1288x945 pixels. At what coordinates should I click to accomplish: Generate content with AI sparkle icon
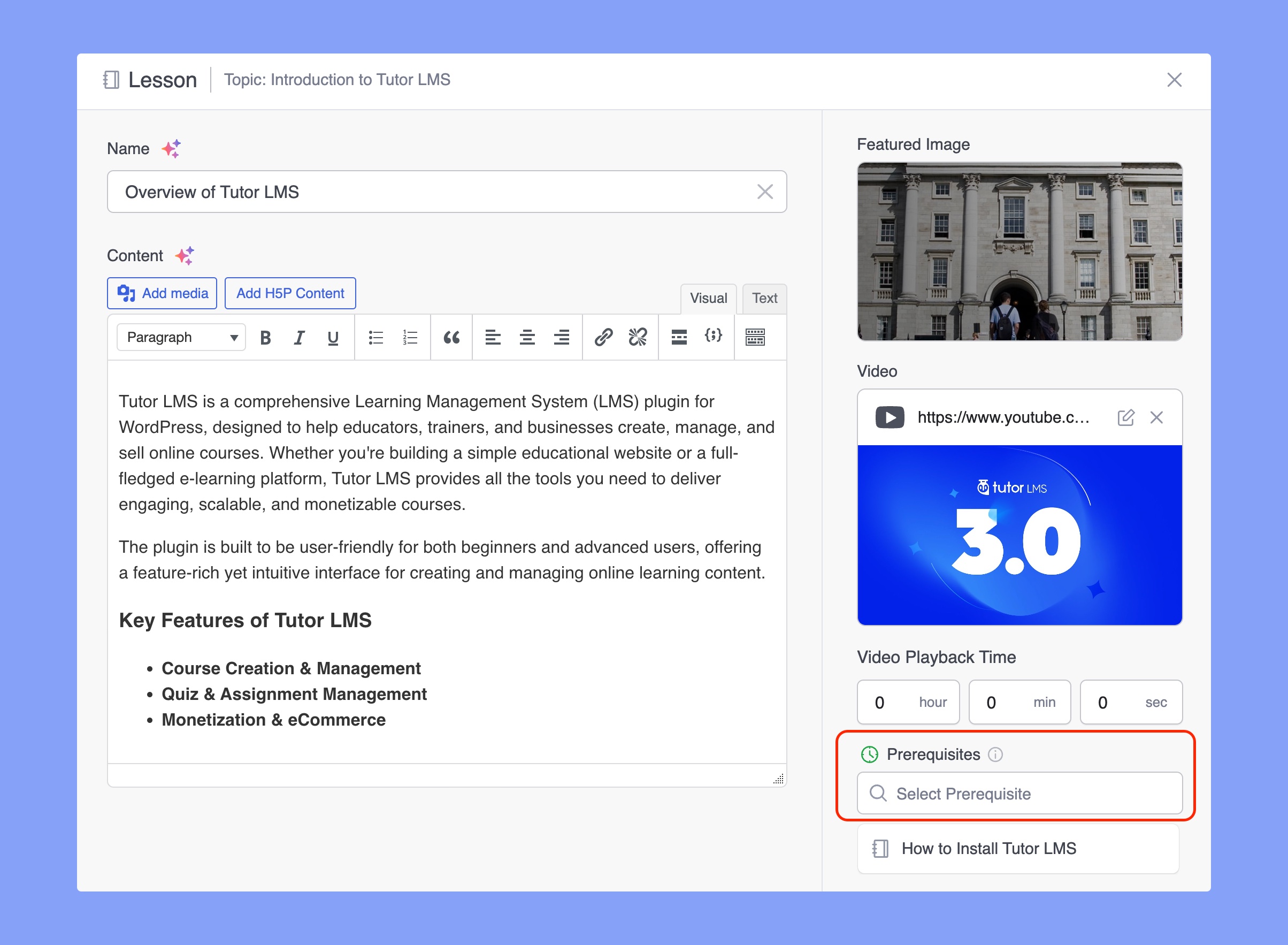(x=185, y=256)
